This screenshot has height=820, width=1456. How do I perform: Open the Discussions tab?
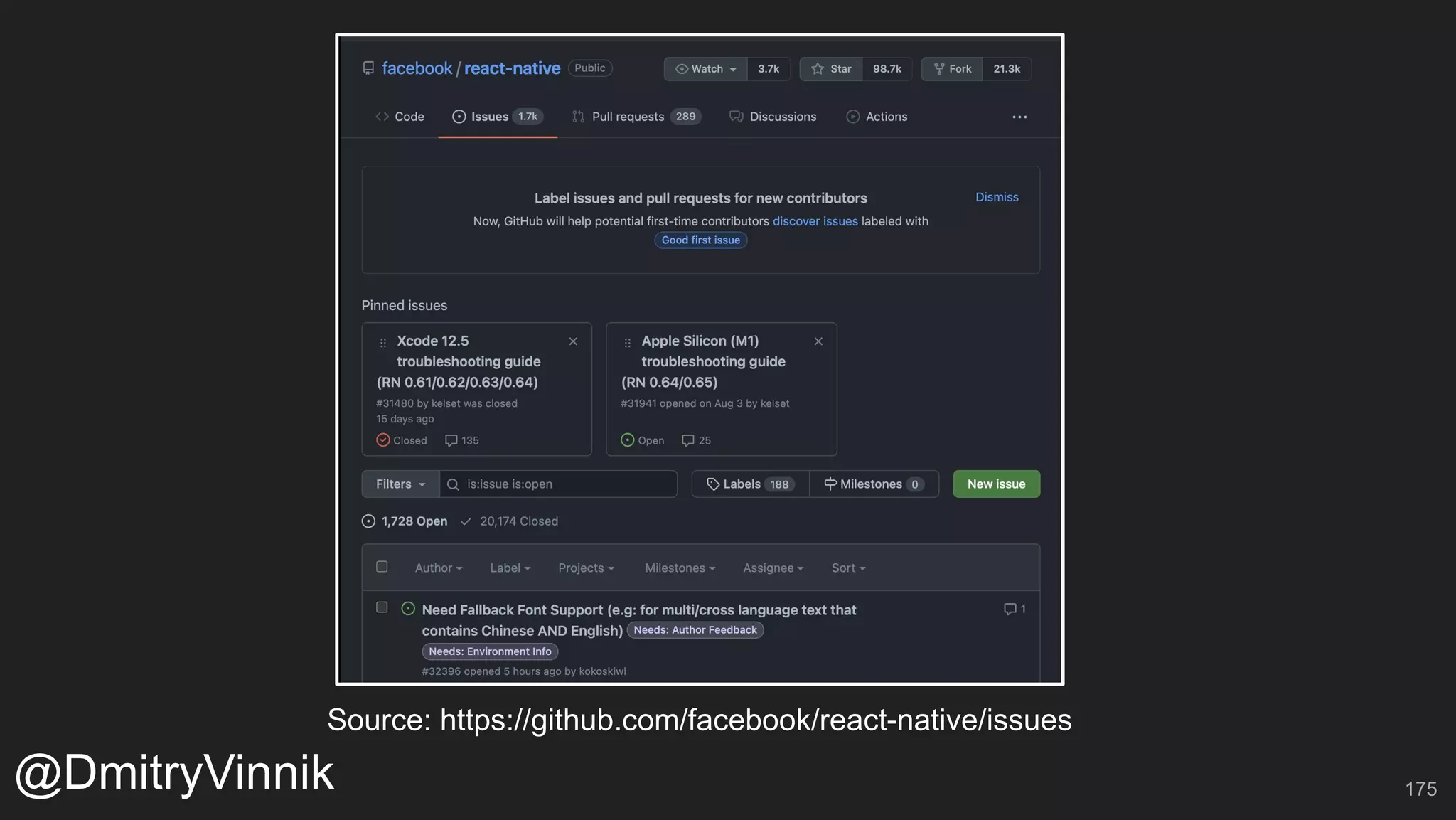(773, 117)
